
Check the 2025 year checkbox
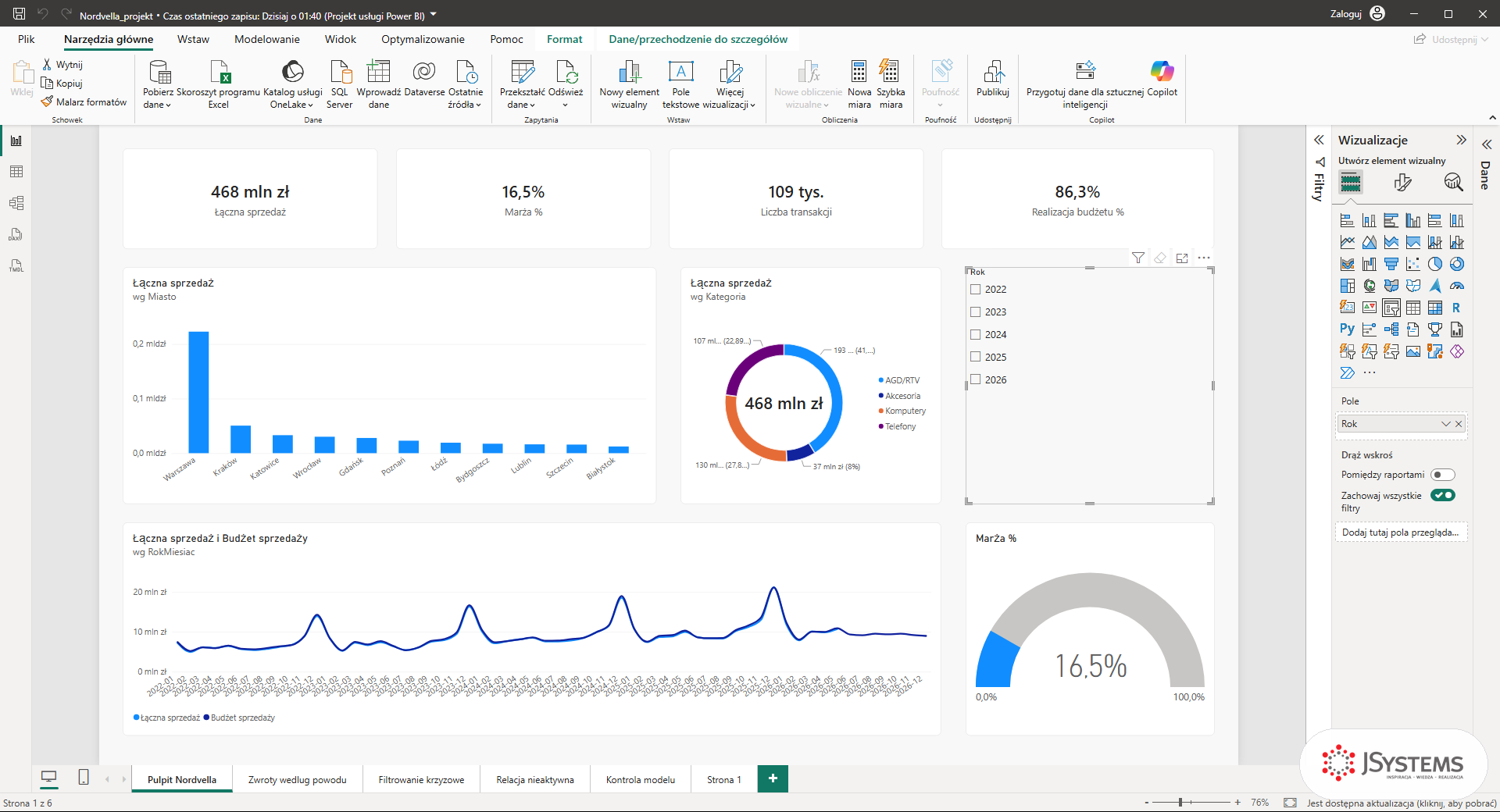[x=975, y=357]
